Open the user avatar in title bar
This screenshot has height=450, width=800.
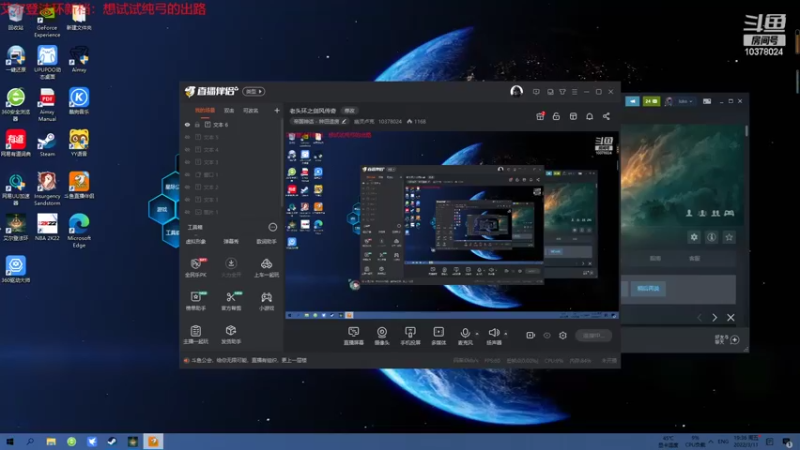tap(516, 91)
